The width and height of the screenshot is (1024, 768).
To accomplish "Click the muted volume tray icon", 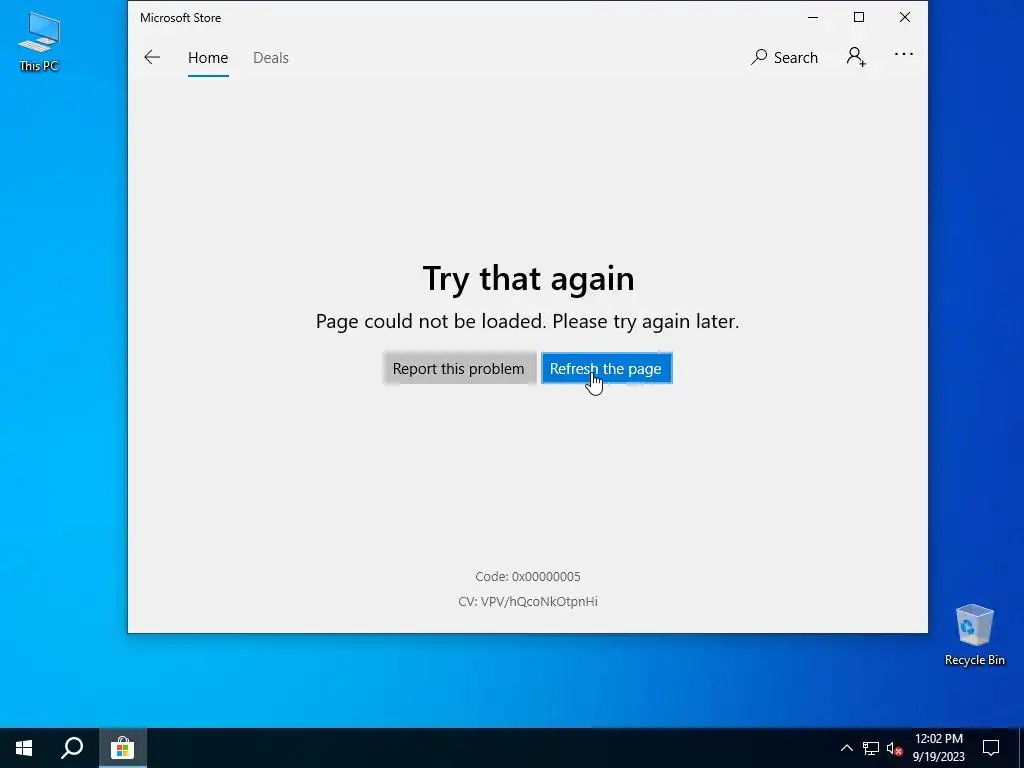I will 894,748.
